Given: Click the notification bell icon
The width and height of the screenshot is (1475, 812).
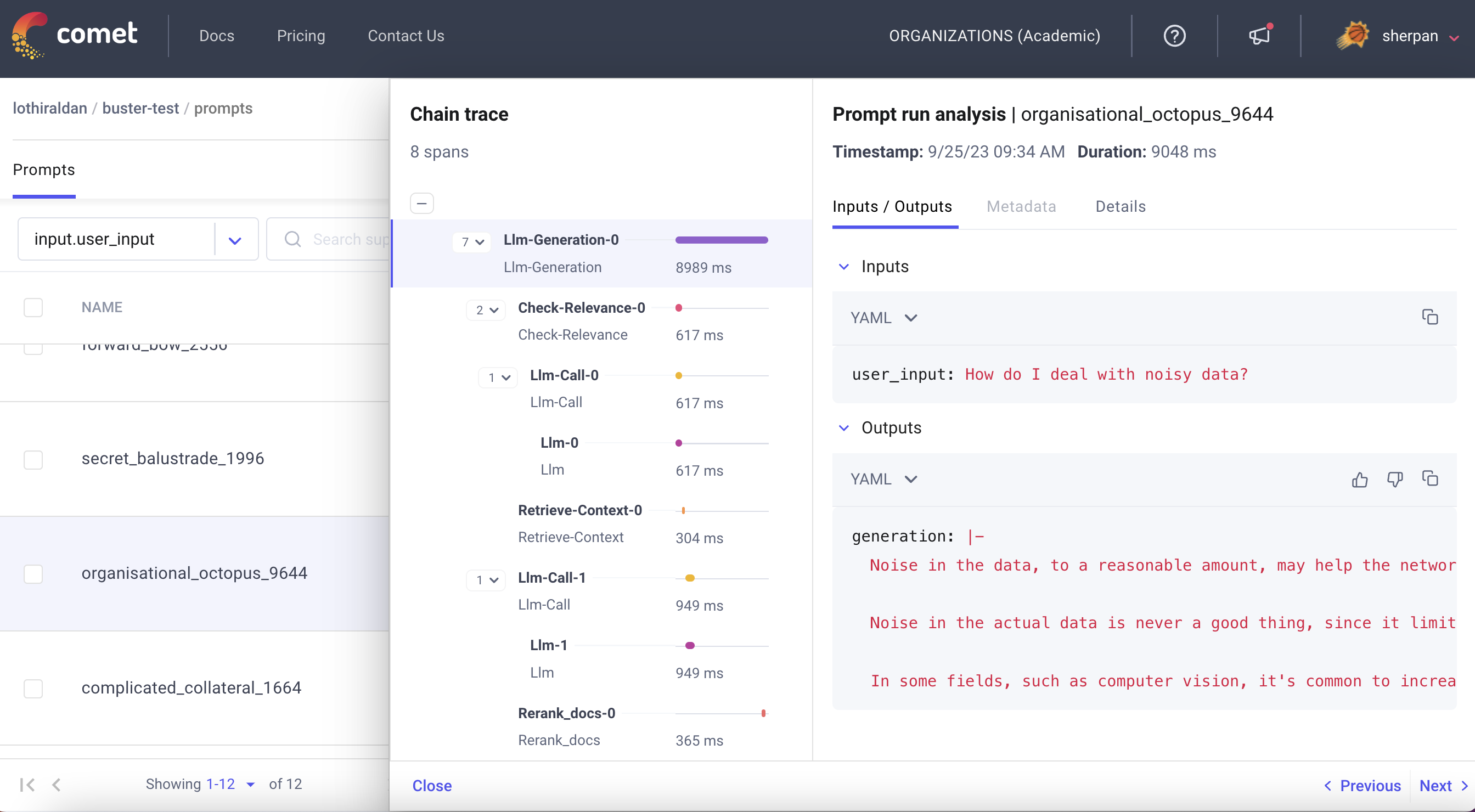Looking at the screenshot, I should (1258, 36).
